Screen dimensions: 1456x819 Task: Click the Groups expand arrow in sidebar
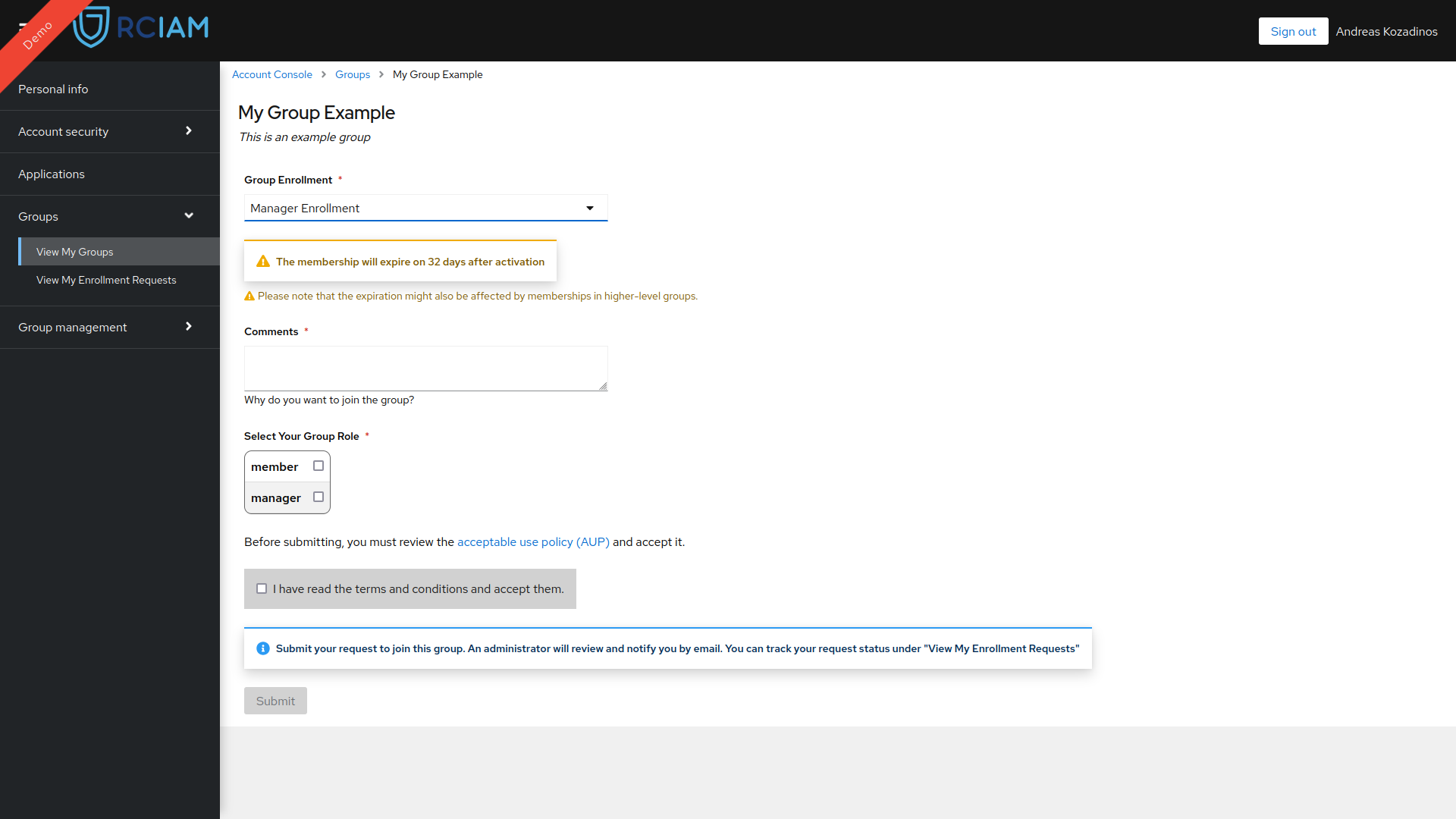tap(189, 215)
